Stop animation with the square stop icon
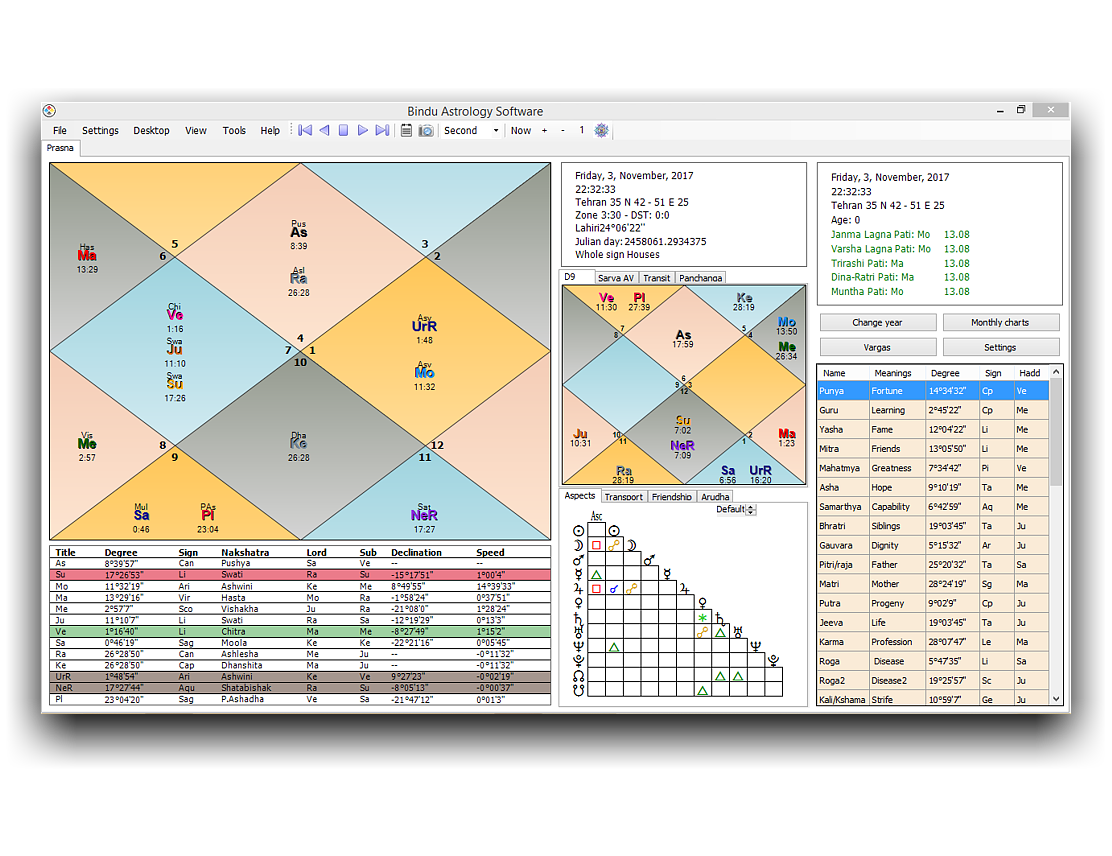This screenshot has height=856, width=1112. pyautogui.click(x=343, y=130)
